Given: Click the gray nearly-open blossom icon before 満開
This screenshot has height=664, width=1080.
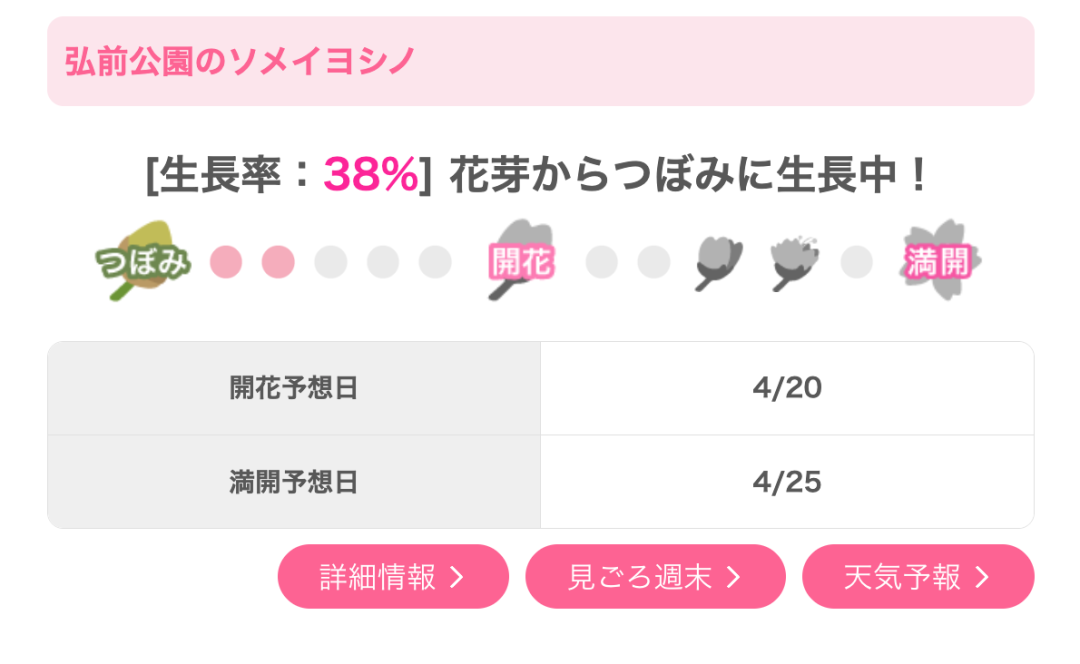Looking at the screenshot, I should (795, 262).
